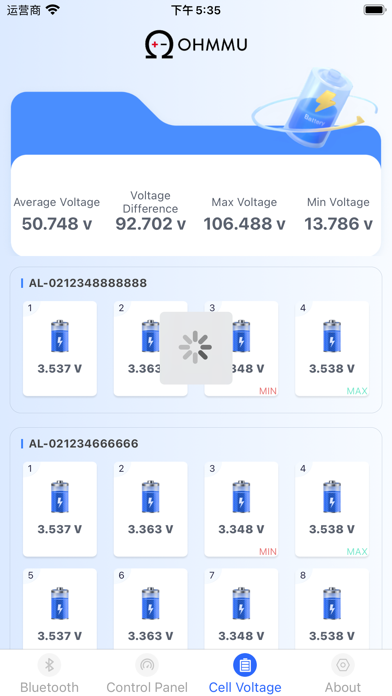Tap the MAX tag in pack AL-0212348888888
Screen dimensions: 392x696
(357, 391)
